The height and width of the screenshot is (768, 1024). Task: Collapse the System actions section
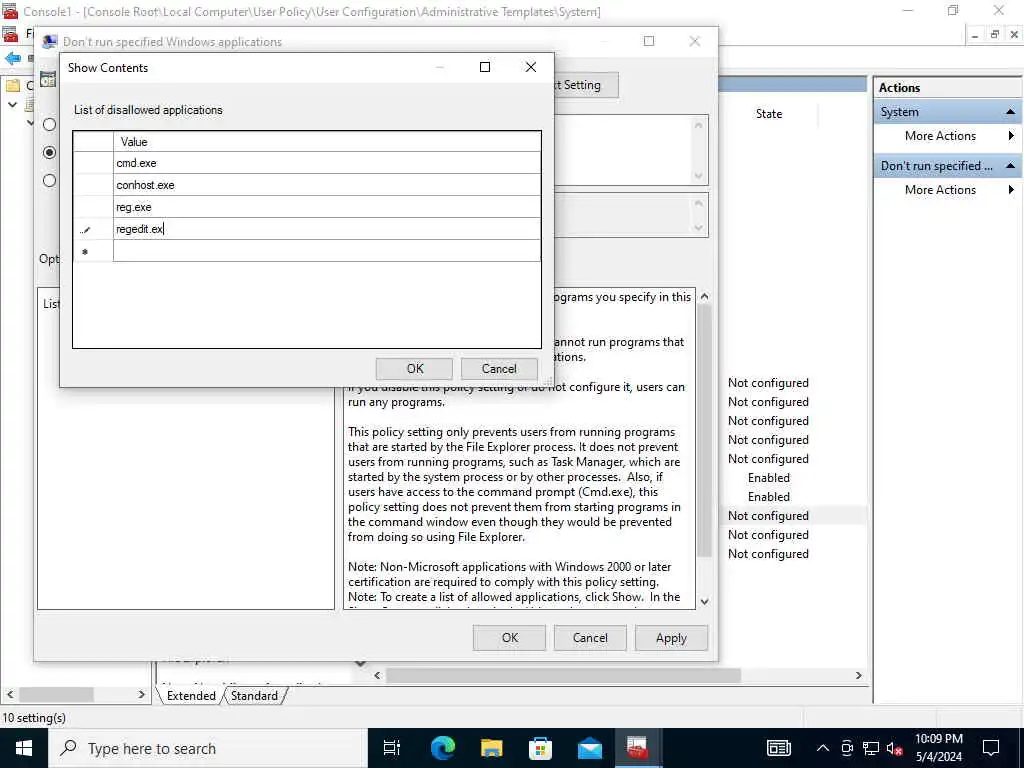[1010, 112]
